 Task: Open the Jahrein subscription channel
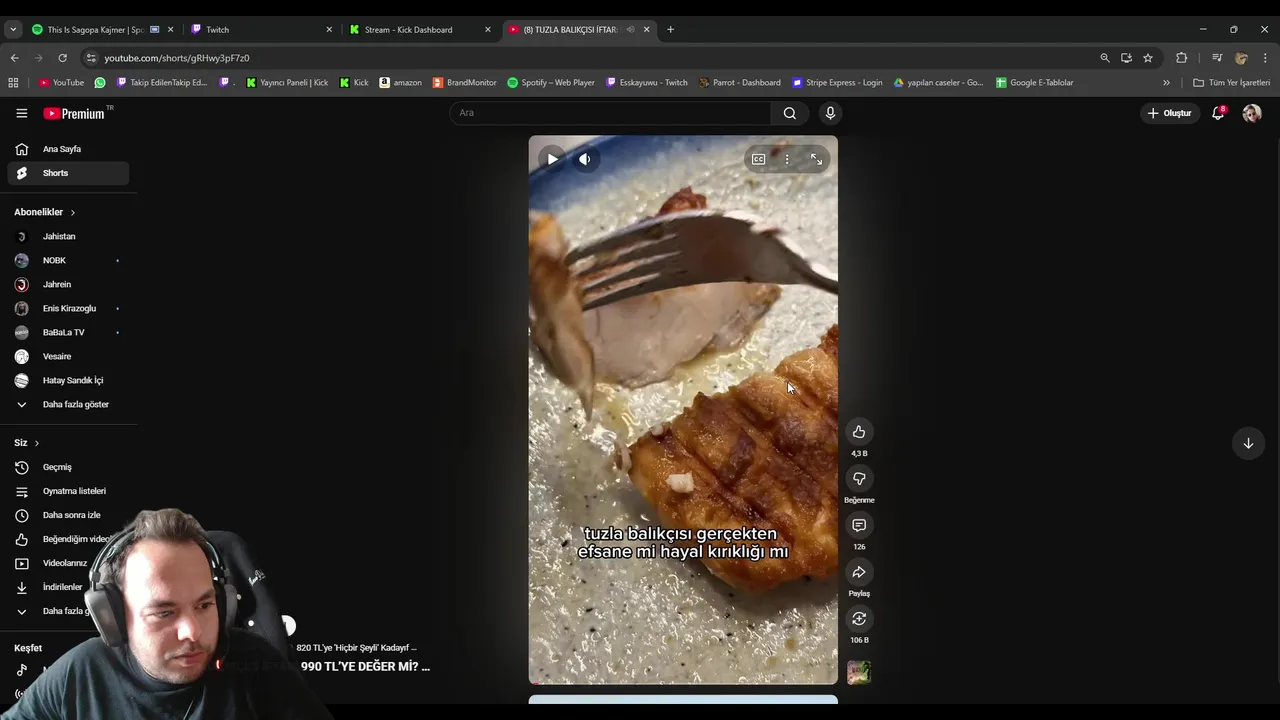coord(68,284)
